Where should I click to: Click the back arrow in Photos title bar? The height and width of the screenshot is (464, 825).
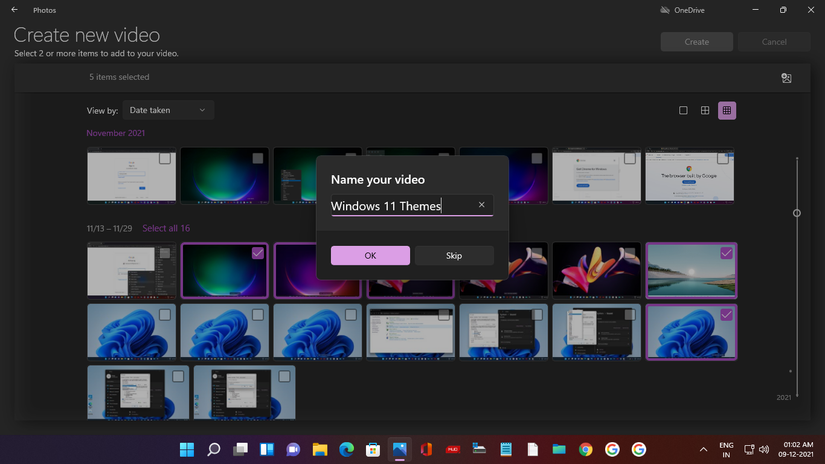[x=14, y=10]
